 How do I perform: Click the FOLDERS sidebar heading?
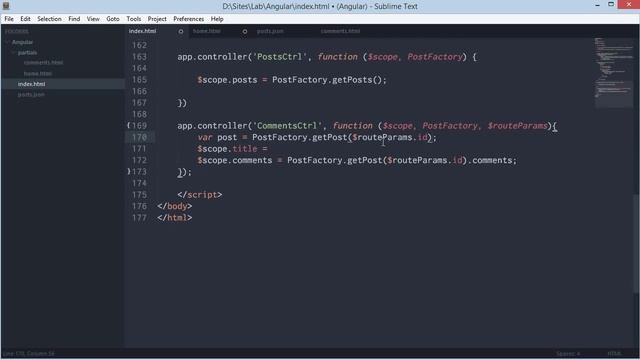click(x=17, y=31)
